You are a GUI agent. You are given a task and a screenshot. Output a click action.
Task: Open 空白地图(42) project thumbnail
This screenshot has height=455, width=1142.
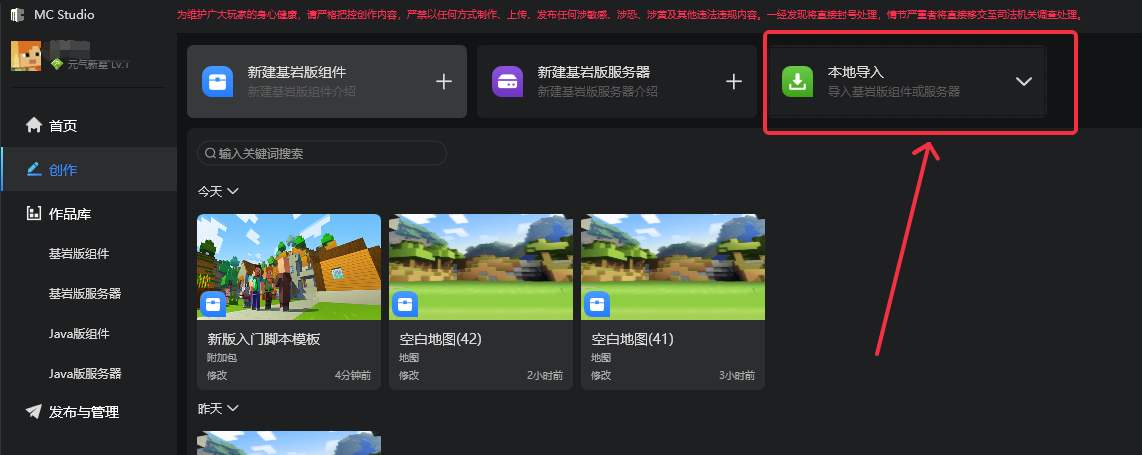coord(481,266)
